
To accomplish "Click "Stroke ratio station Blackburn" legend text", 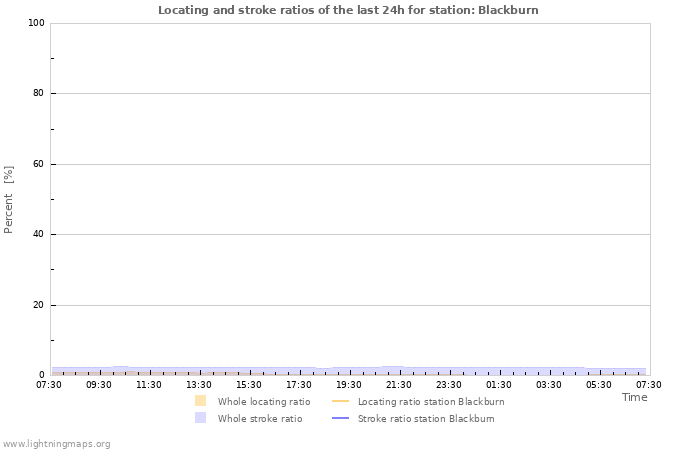I will click(x=426, y=418).
